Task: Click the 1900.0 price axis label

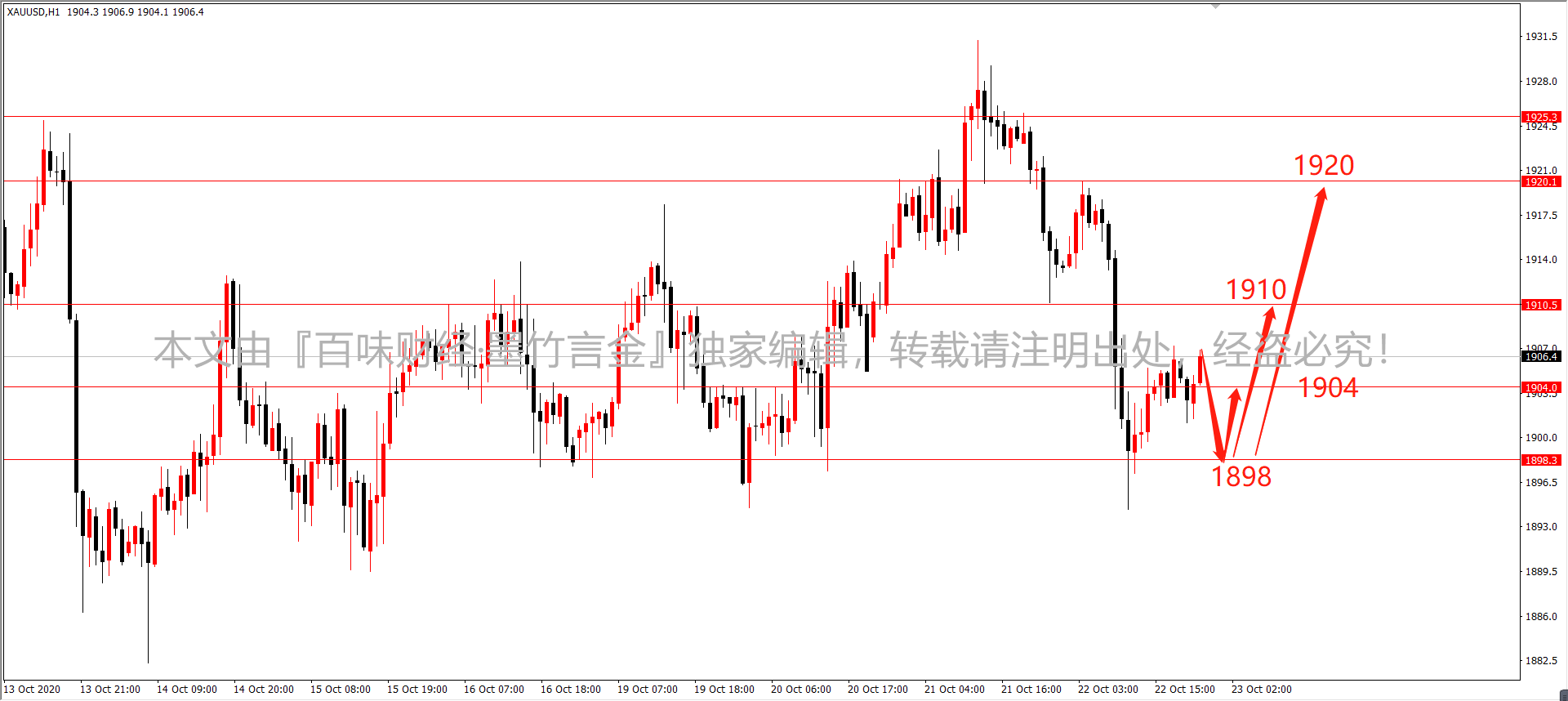Action: (1541, 438)
